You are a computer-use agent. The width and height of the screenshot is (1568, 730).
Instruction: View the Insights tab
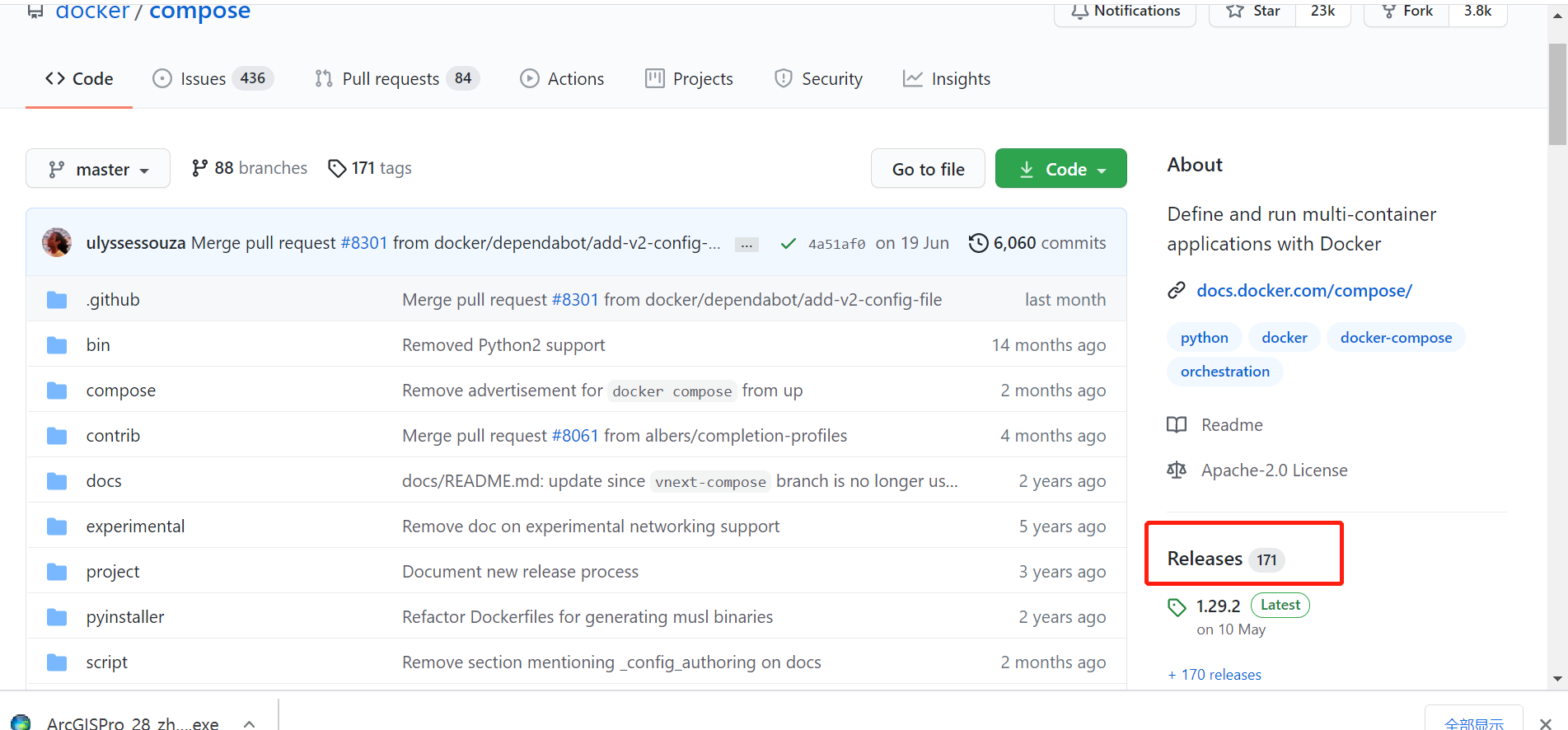coord(947,79)
